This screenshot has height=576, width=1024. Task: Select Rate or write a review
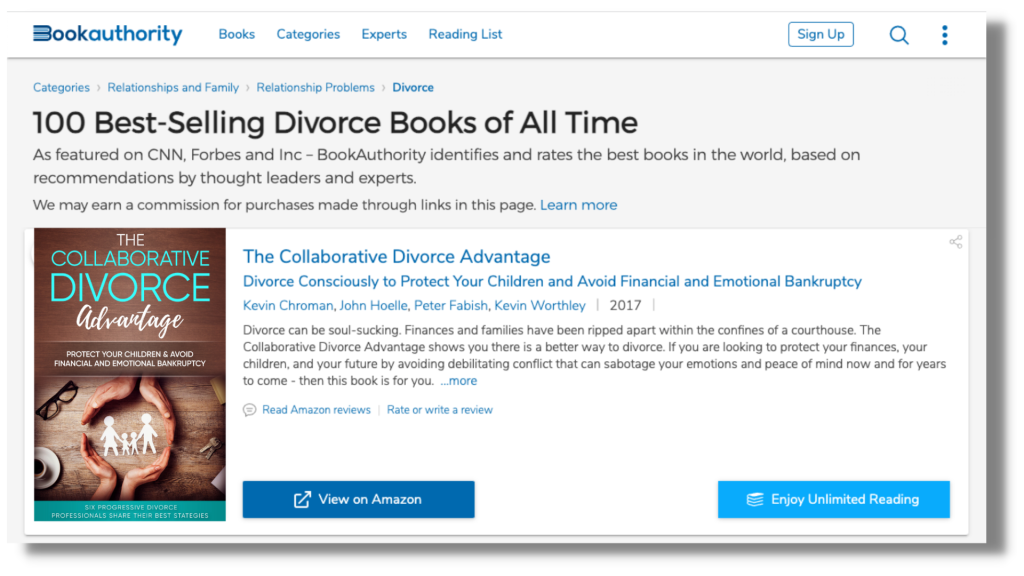click(x=439, y=410)
